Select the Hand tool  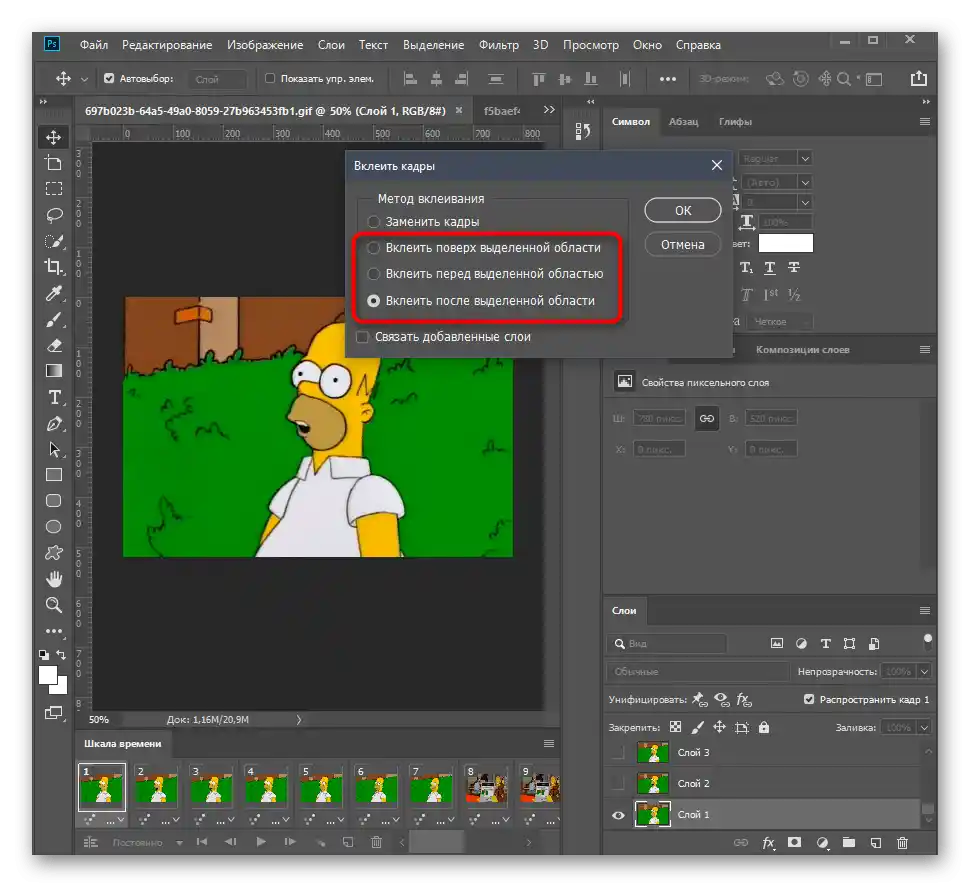(54, 579)
